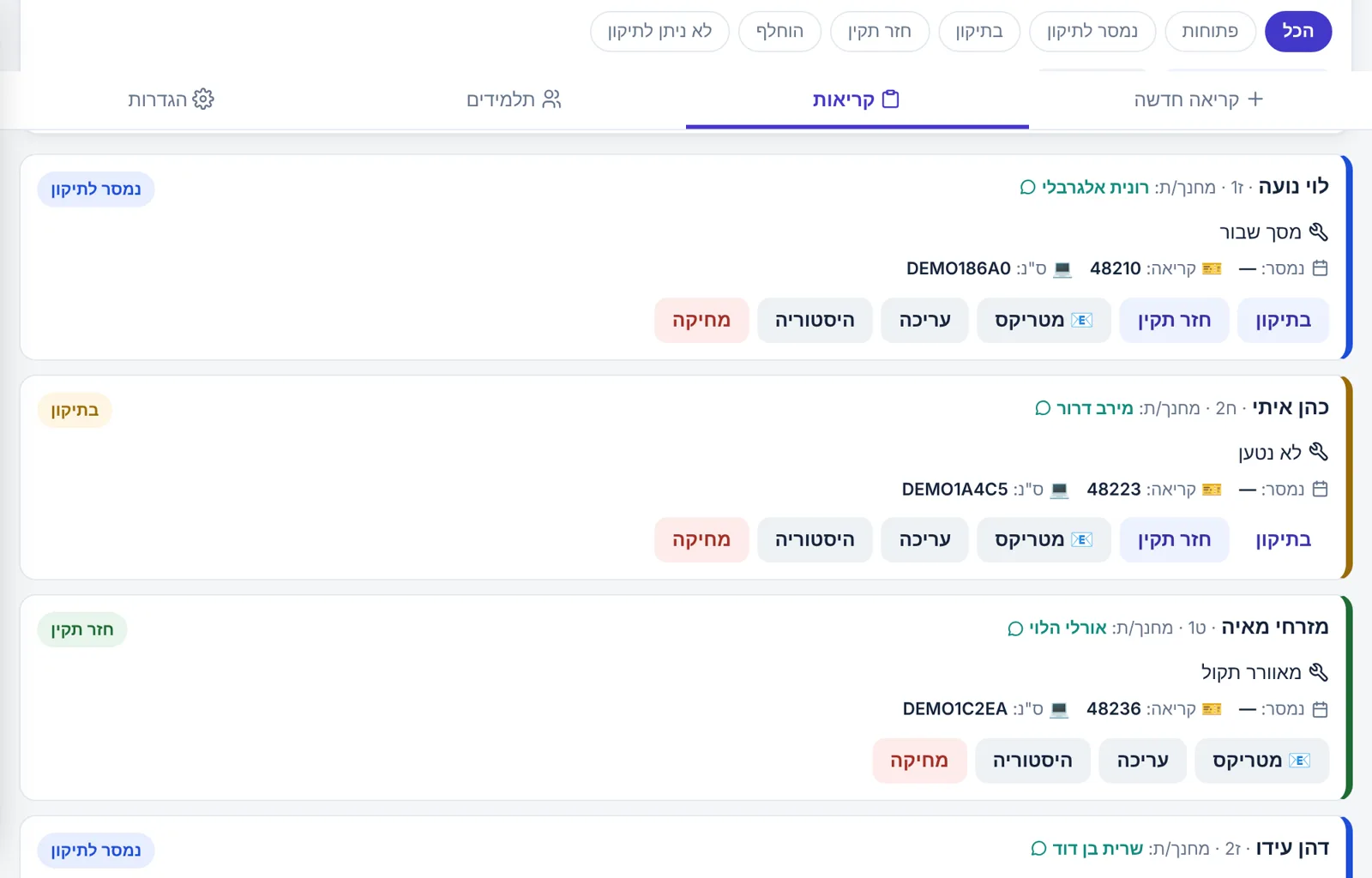Click chat icon beside מירב דרור

[x=1043, y=408]
